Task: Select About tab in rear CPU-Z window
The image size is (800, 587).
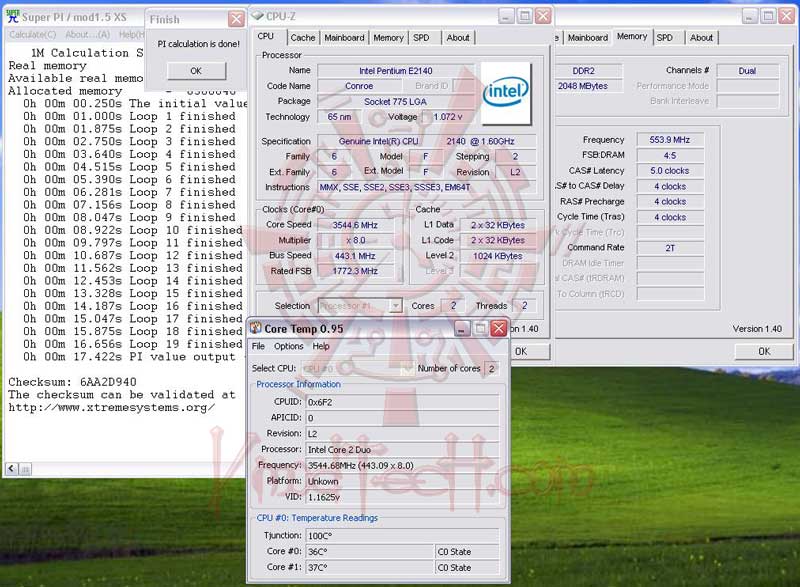Action: (x=702, y=38)
